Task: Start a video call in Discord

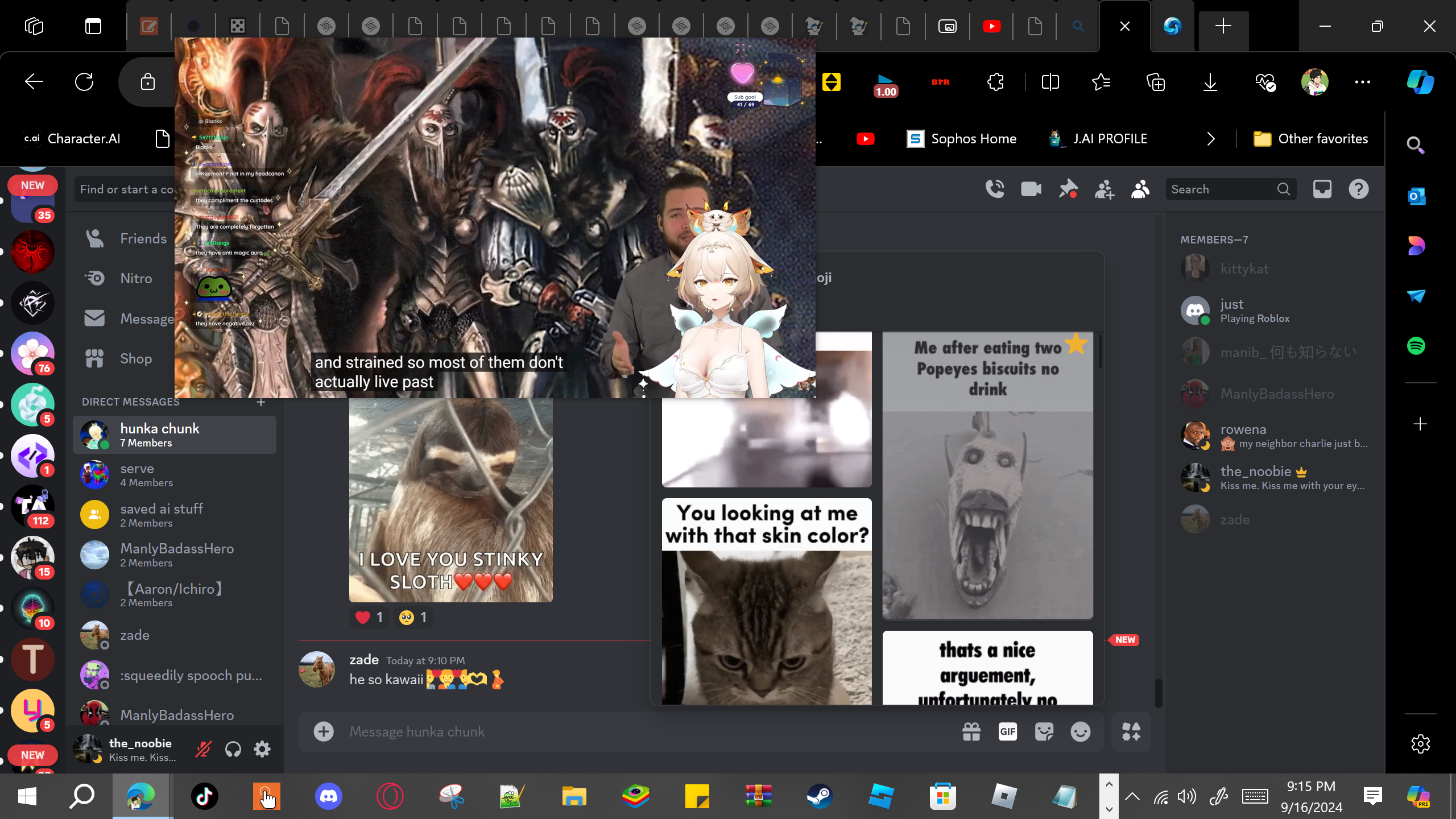Action: pyautogui.click(x=1031, y=189)
